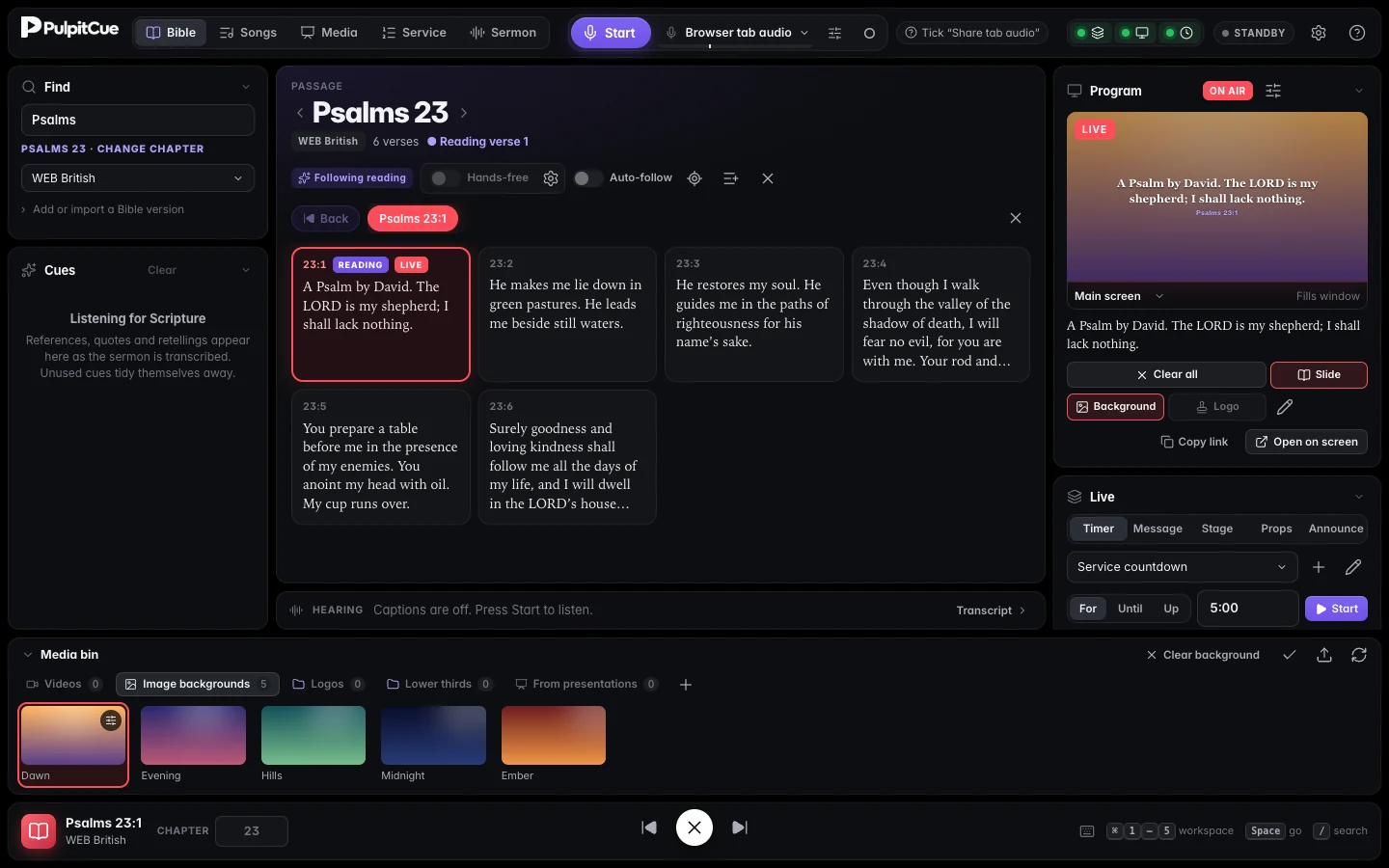Switch to the Songs workspace
Image resolution: width=1389 pixels, height=868 pixels.
(248, 33)
